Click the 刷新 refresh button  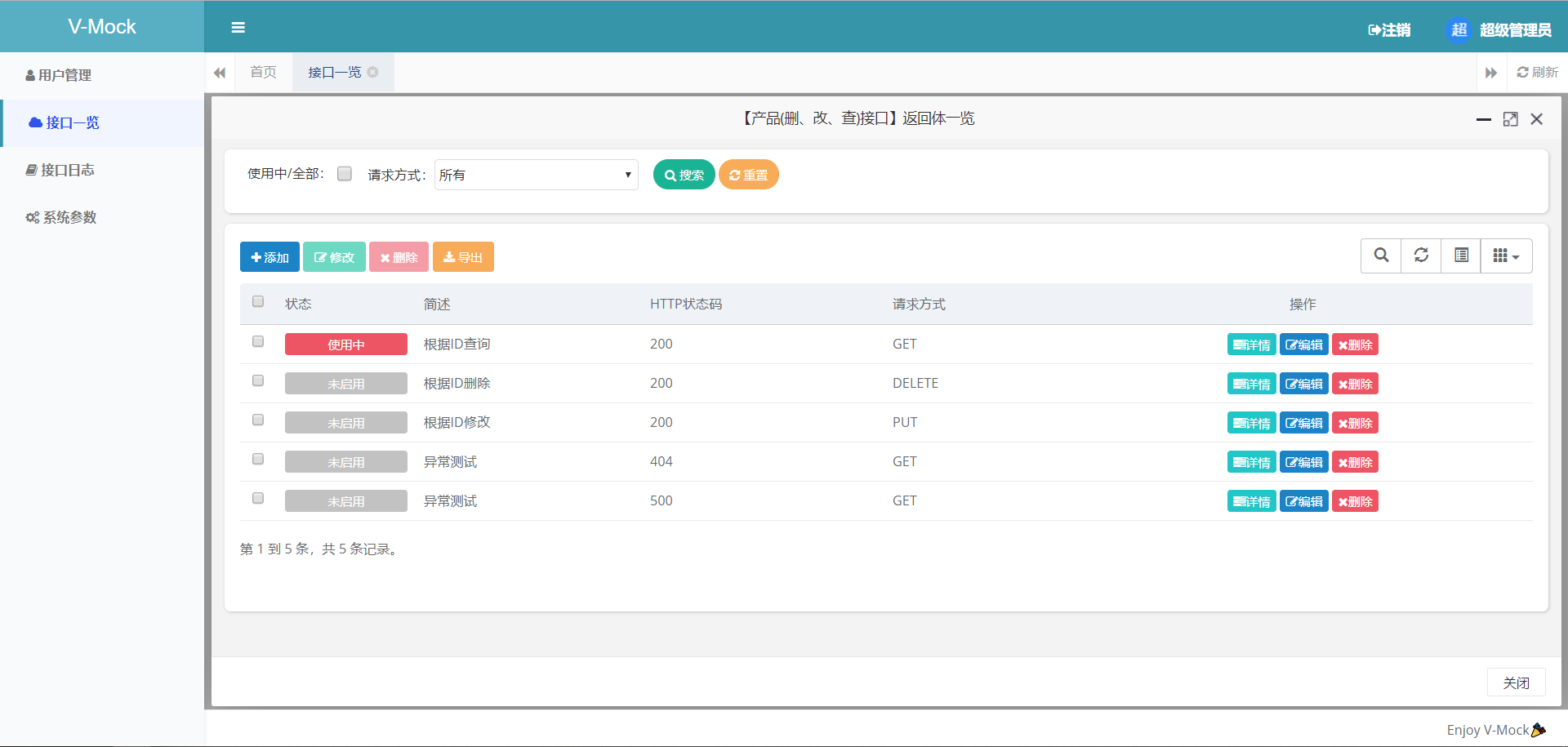1537,73
